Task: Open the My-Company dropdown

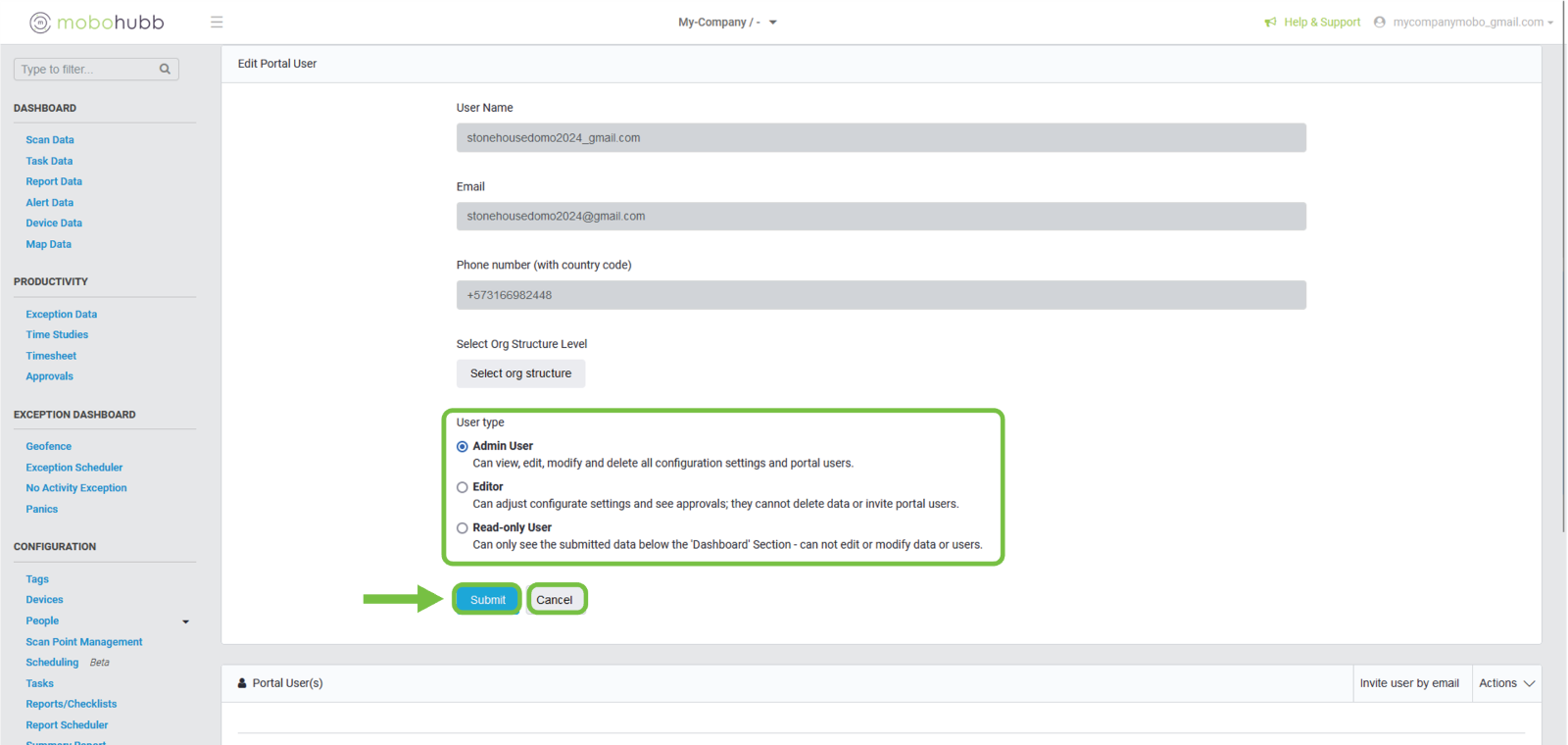Action: [x=727, y=23]
